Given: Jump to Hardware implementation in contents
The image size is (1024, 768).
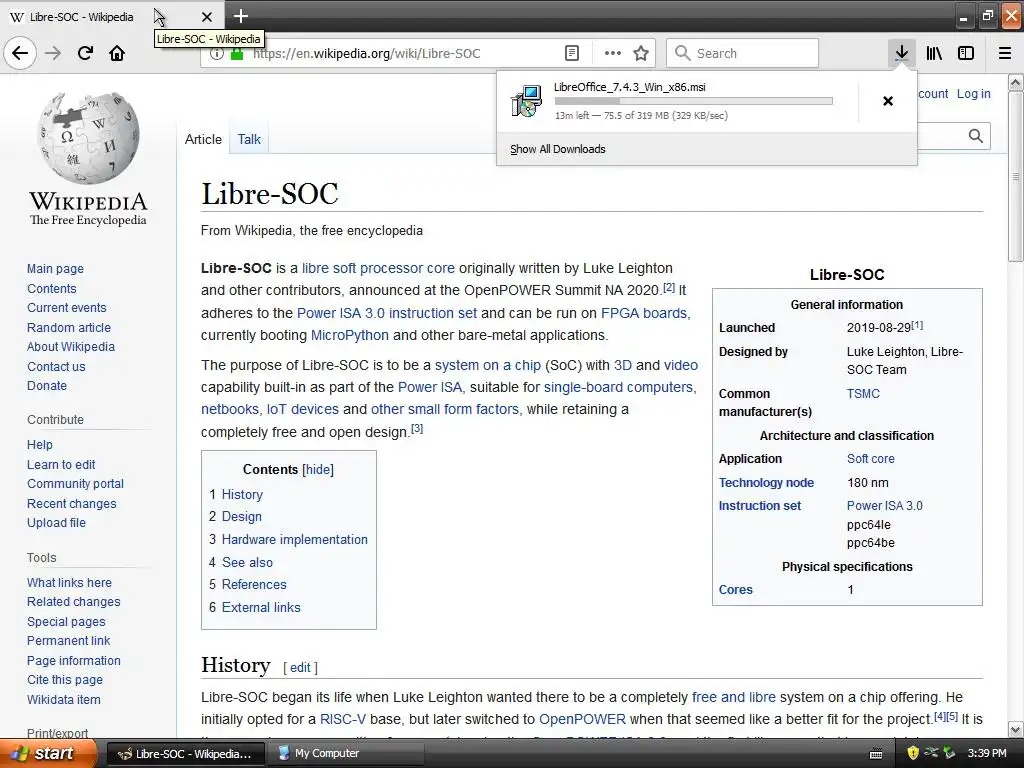Looking at the screenshot, I should [x=295, y=539].
